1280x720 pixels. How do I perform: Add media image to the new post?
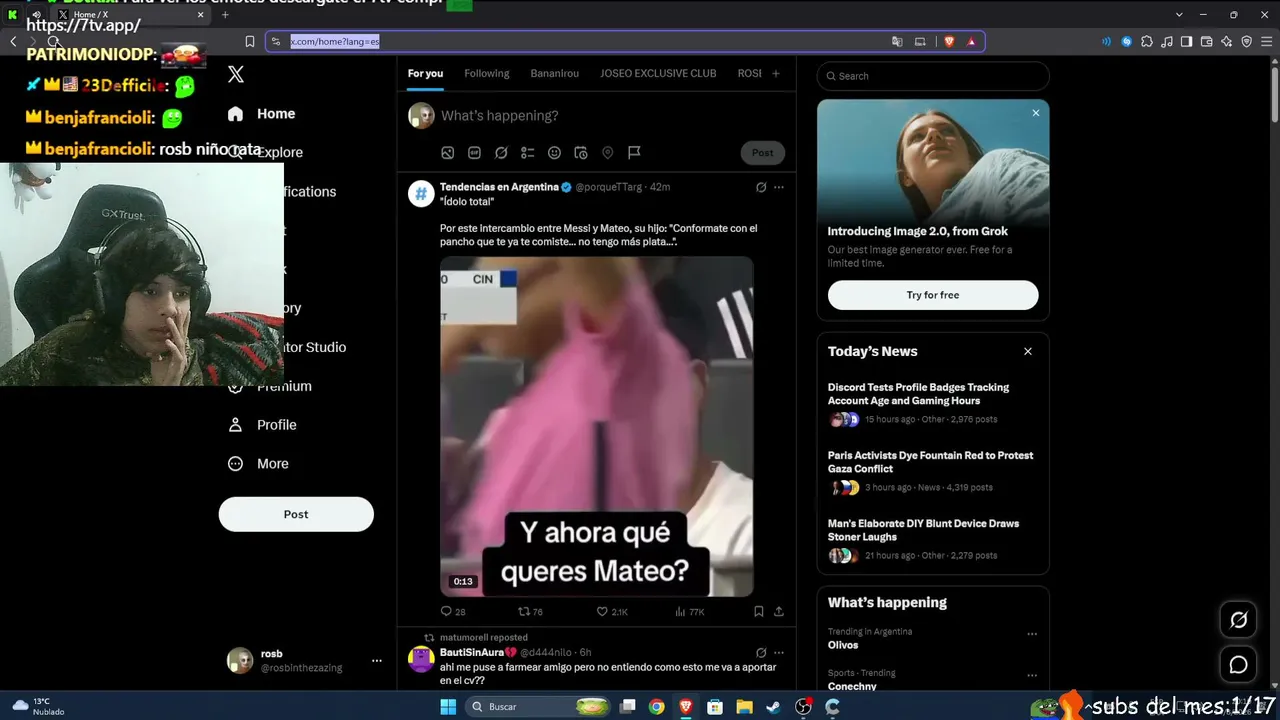pos(448,153)
